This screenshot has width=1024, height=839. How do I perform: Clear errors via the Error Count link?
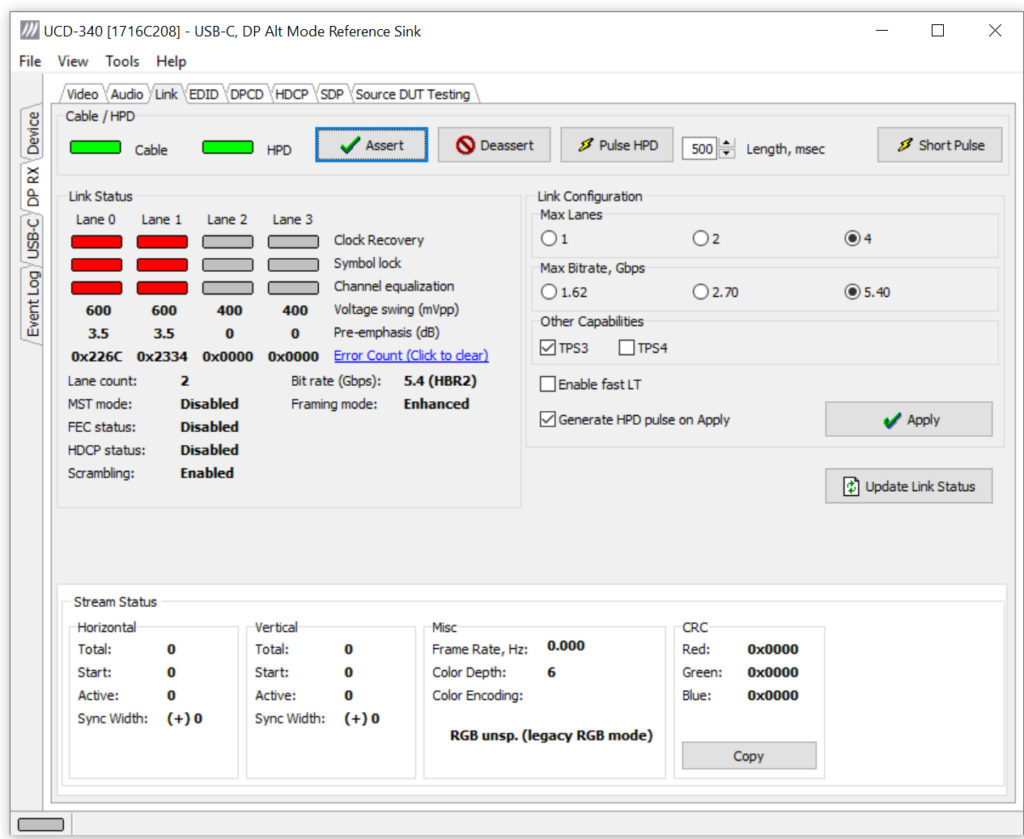click(410, 355)
